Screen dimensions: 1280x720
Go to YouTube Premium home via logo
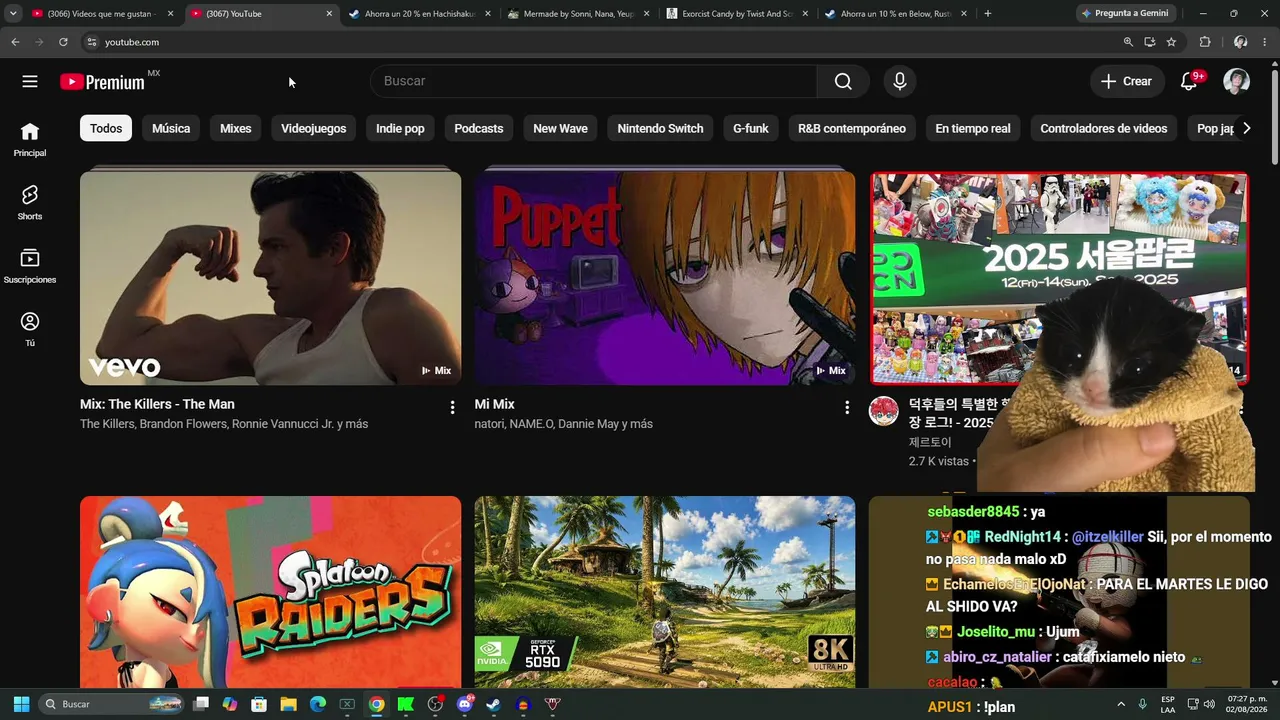click(102, 82)
